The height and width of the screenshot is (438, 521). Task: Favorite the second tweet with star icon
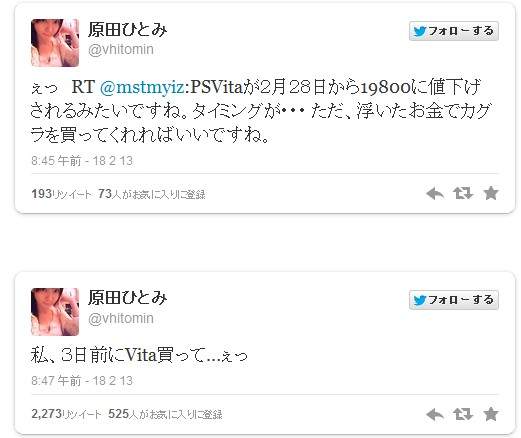(491, 414)
